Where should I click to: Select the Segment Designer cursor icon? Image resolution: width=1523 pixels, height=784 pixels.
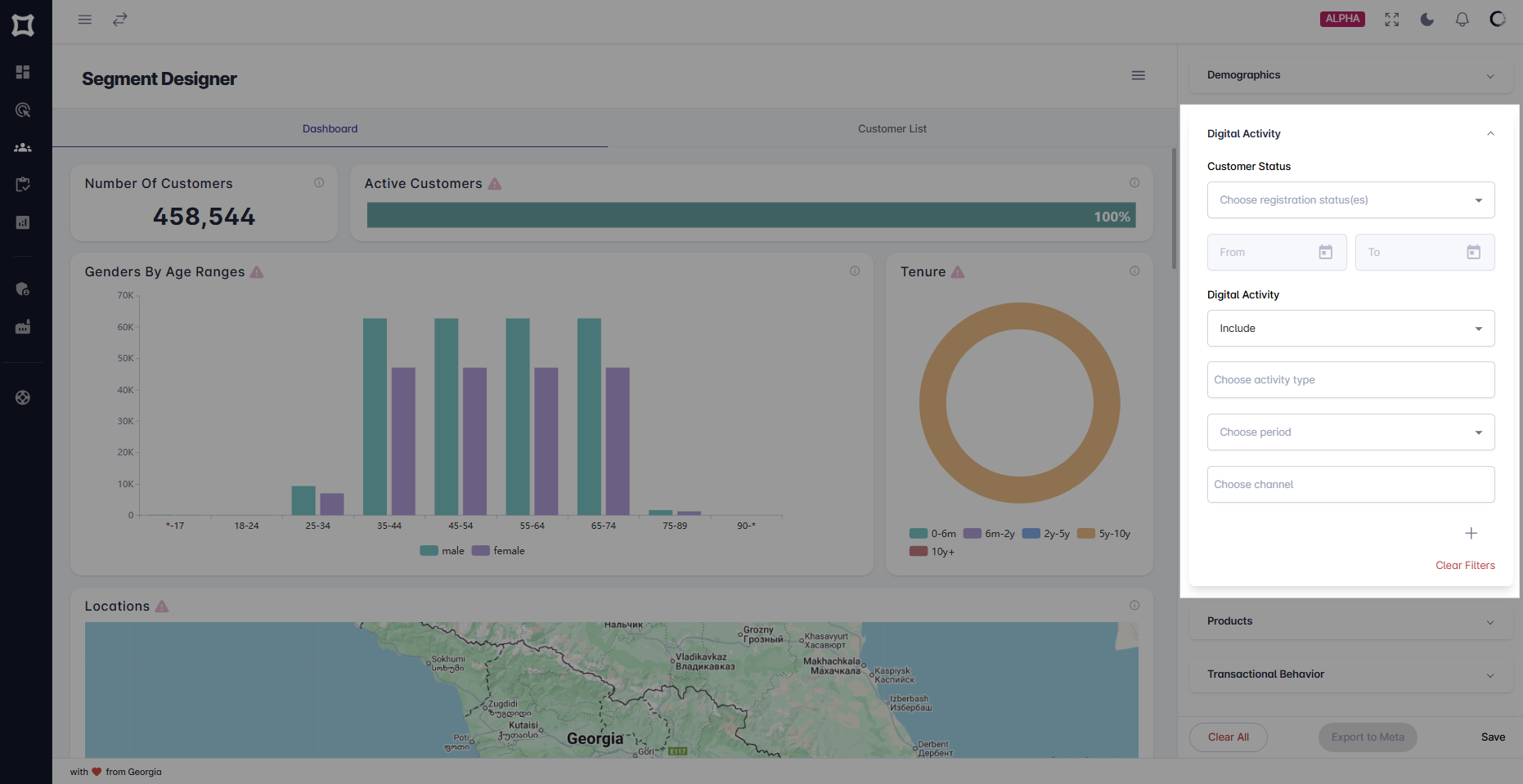click(x=23, y=110)
